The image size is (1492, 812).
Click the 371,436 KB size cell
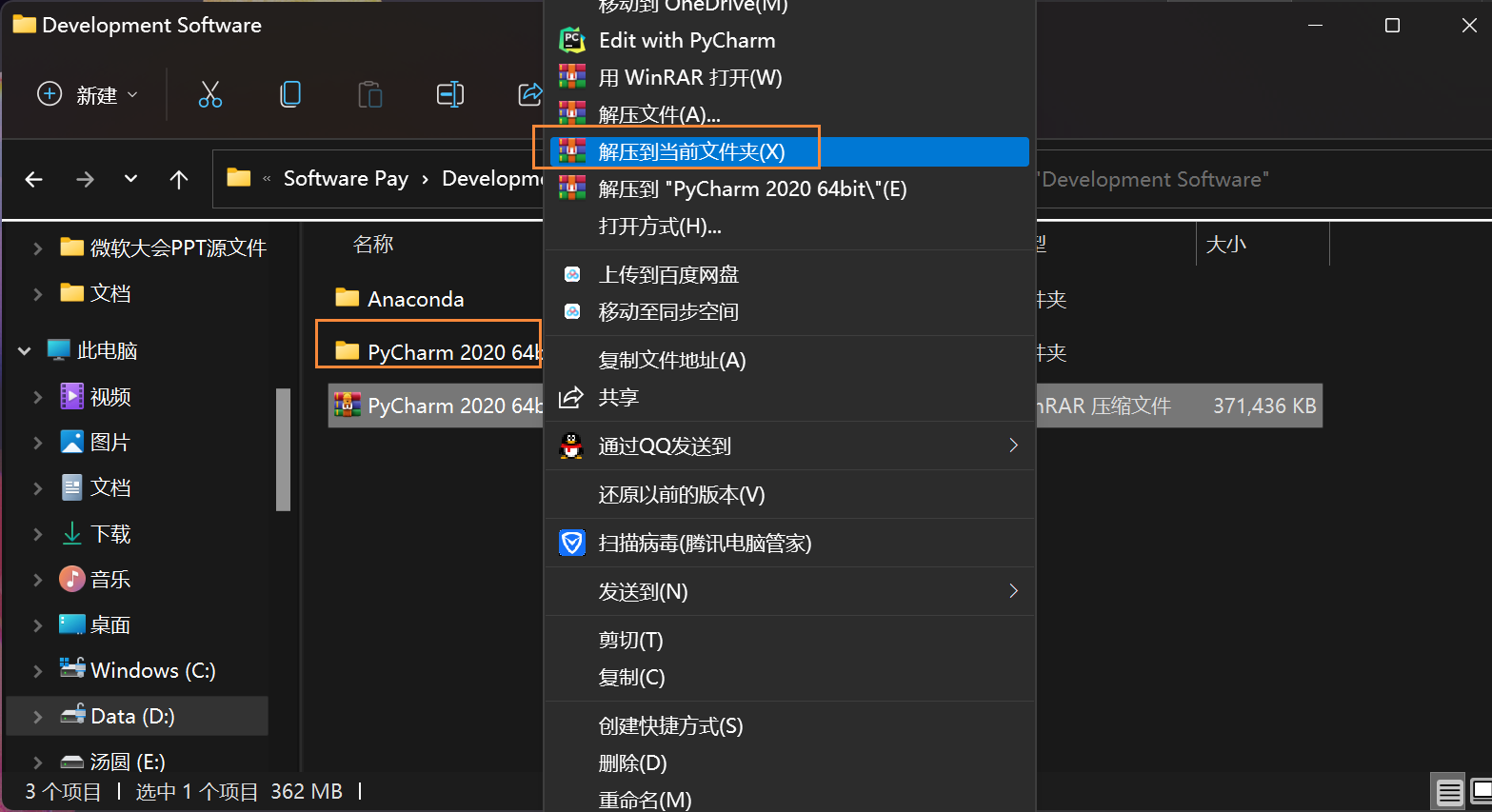tap(1264, 406)
